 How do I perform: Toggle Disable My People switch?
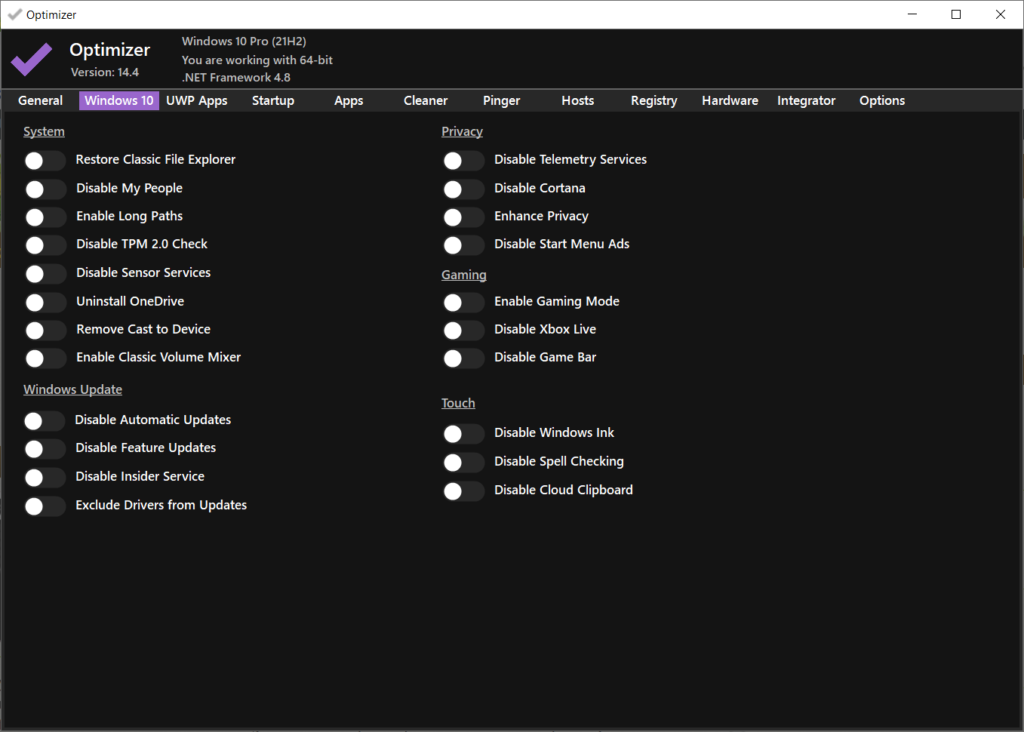click(45, 189)
